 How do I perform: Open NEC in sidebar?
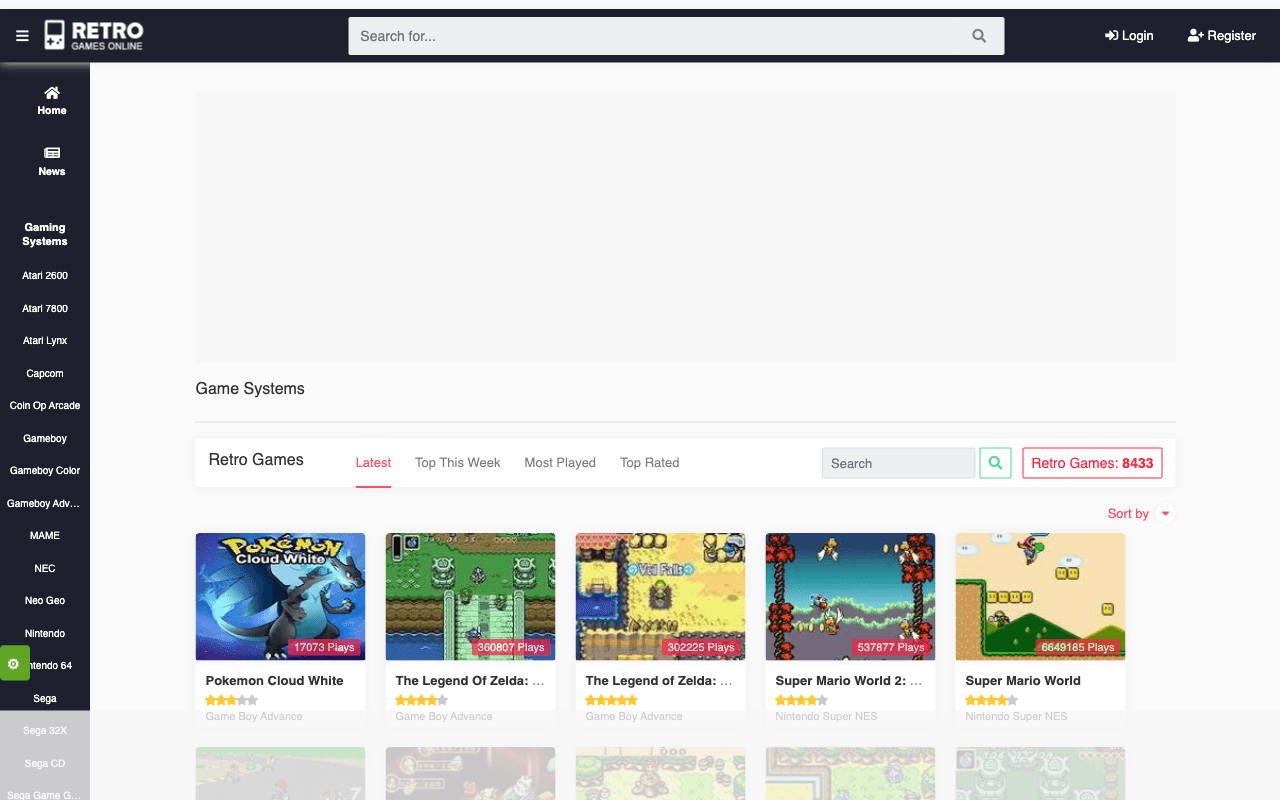point(45,569)
